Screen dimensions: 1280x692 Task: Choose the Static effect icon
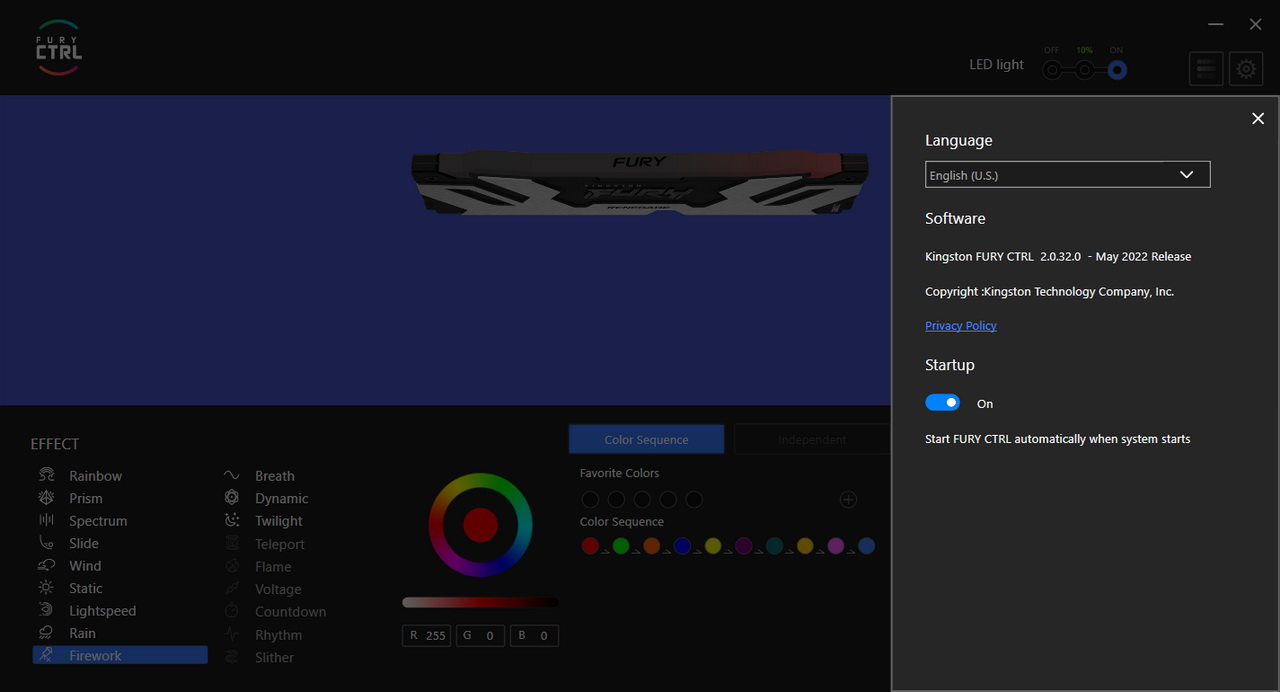[x=46, y=588]
